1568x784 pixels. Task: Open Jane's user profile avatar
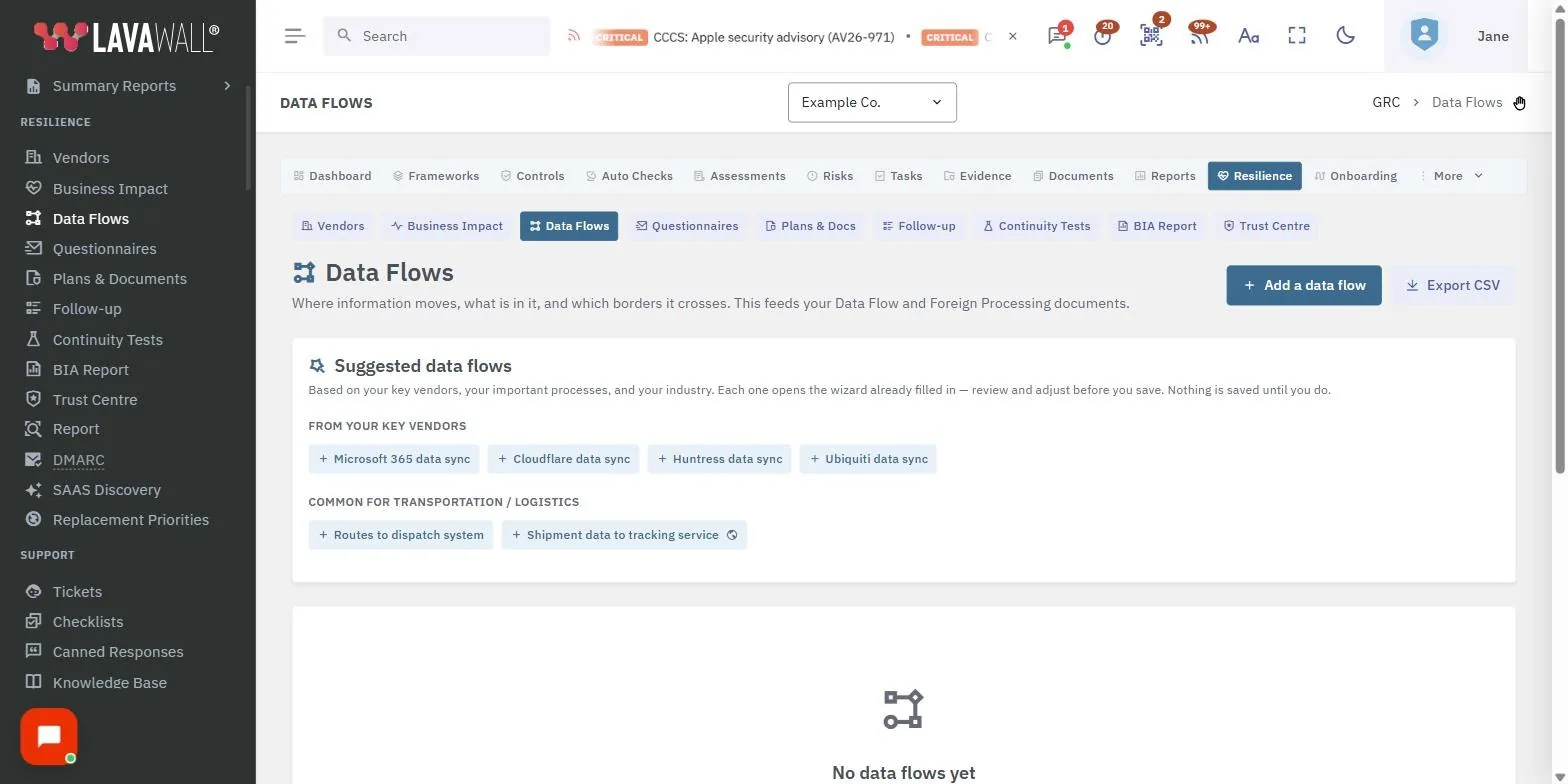coord(1424,36)
